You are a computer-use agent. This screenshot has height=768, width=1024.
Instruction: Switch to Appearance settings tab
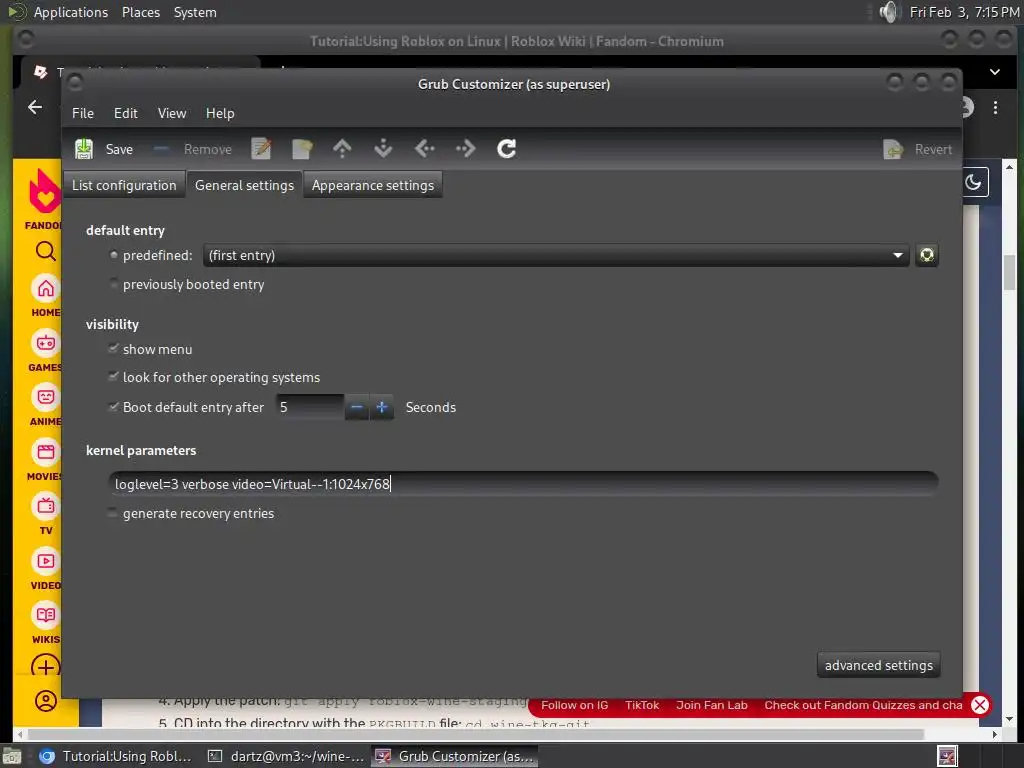[373, 185]
